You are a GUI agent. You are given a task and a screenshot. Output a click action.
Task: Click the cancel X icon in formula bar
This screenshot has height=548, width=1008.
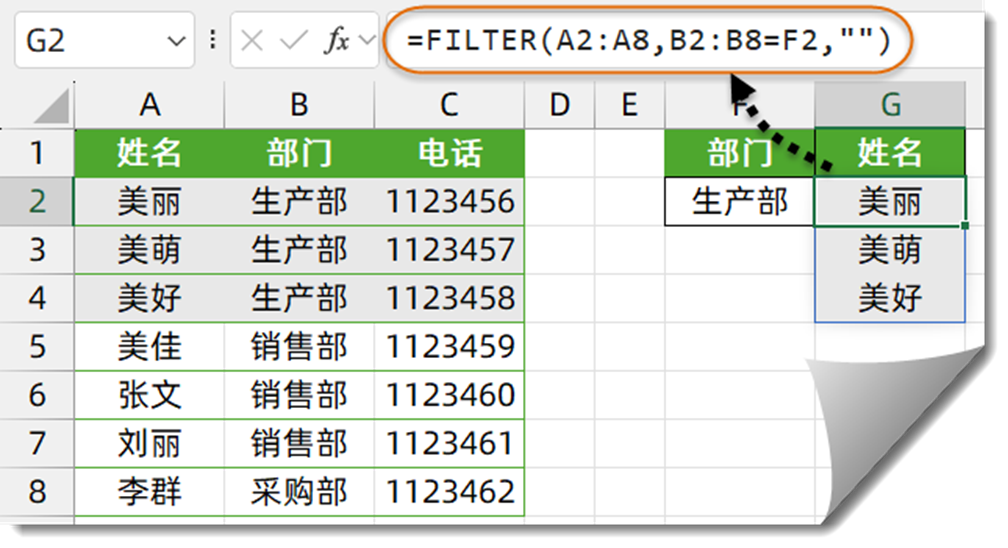(x=252, y=41)
